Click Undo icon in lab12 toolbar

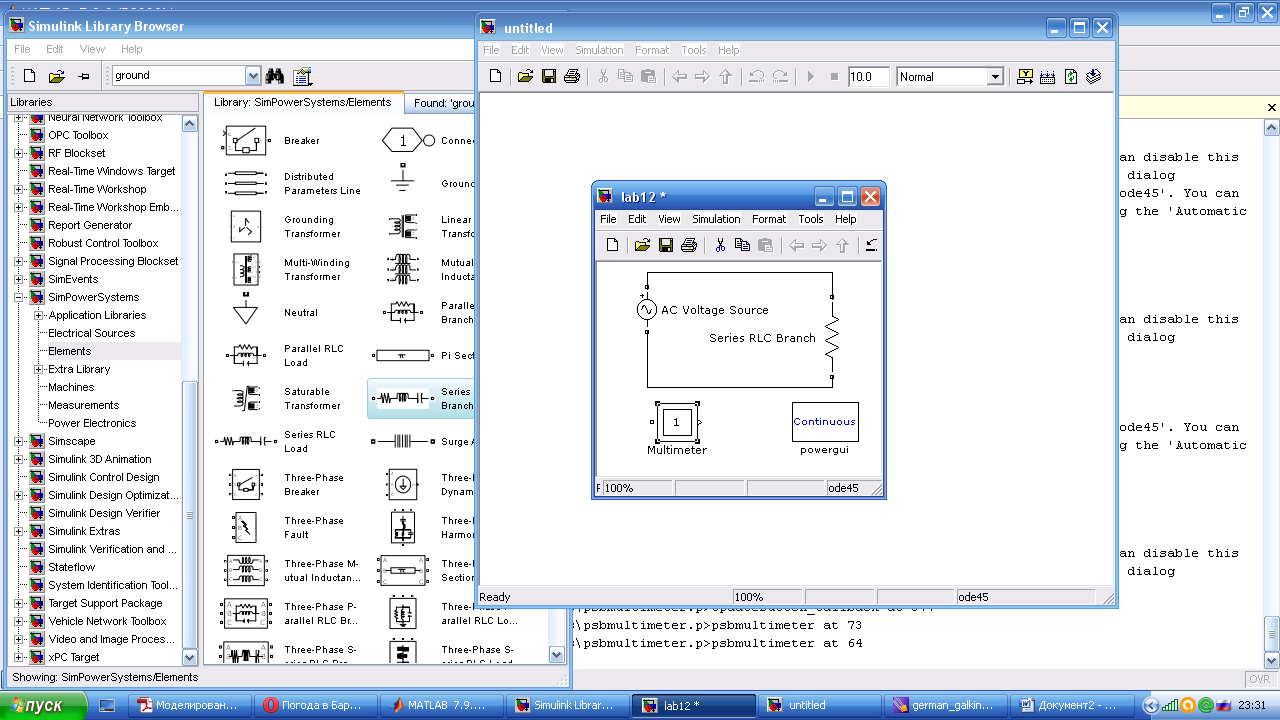pos(872,245)
